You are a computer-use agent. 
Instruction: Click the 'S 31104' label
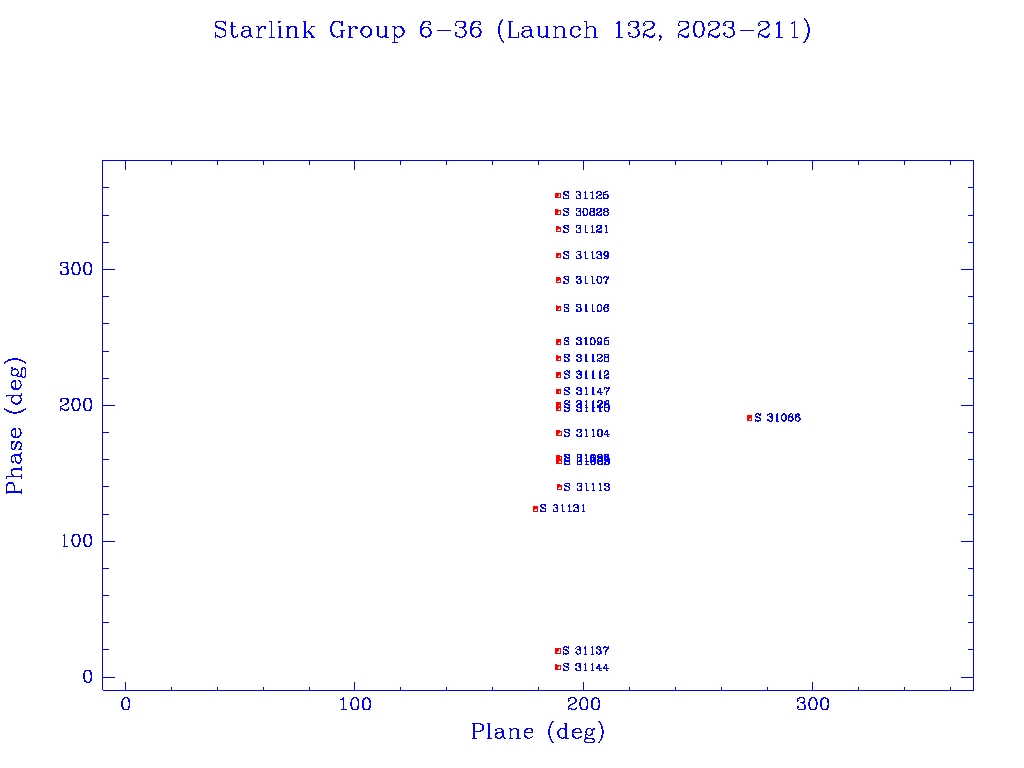click(586, 434)
